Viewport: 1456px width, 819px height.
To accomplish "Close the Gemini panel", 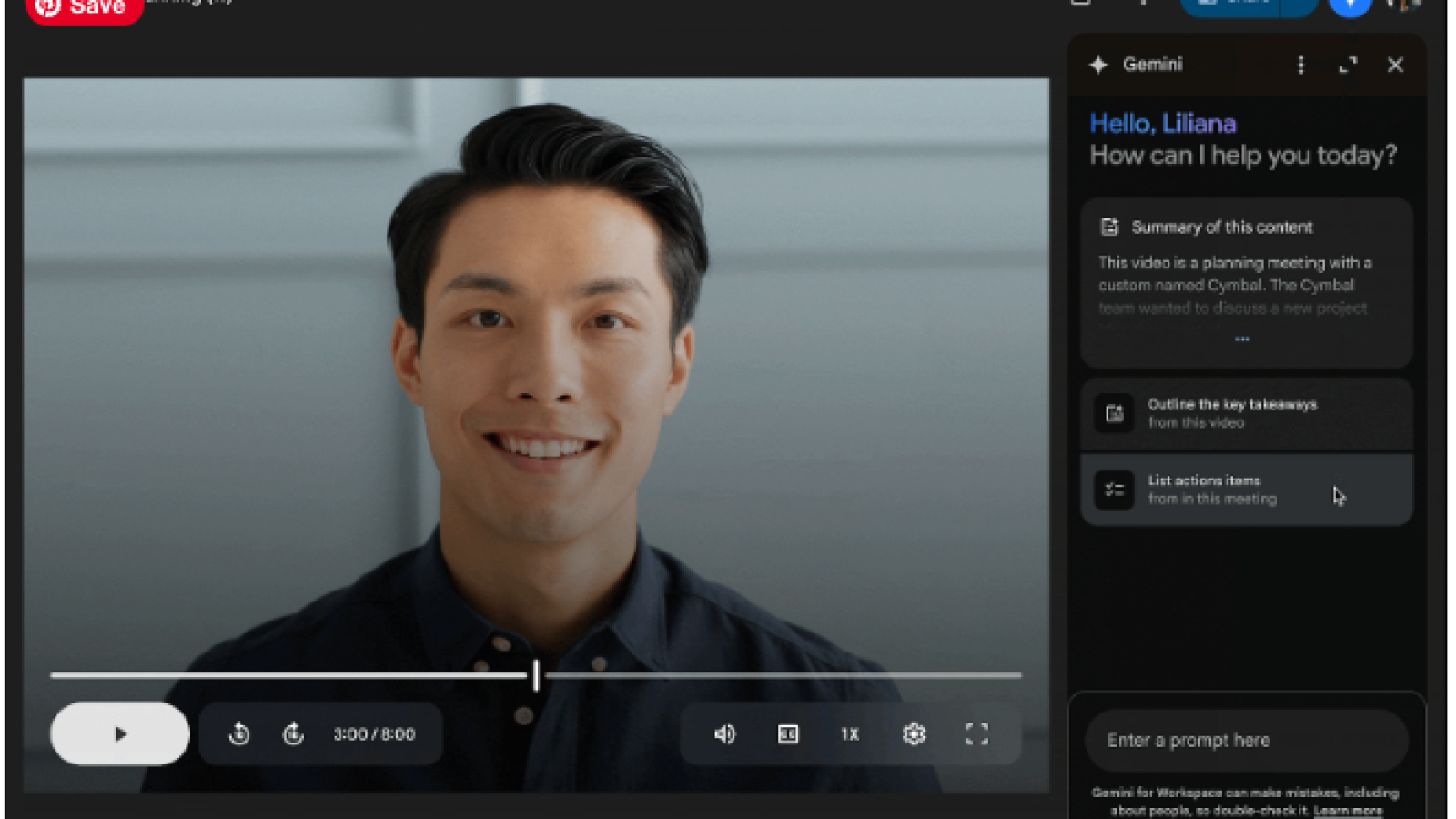I will 1395,65.
